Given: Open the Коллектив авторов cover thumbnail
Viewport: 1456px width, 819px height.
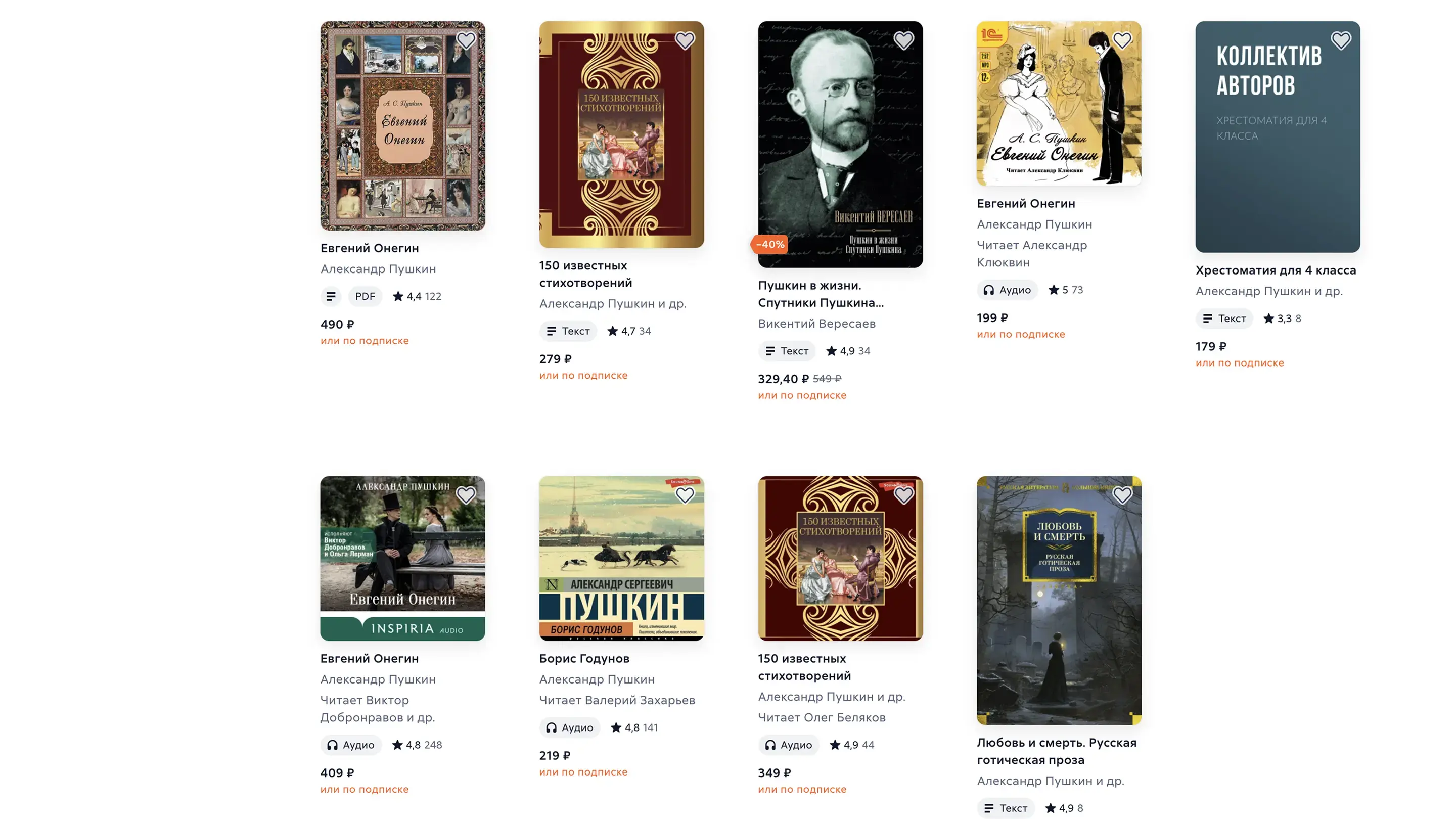Looking at the screenshot, I should click(1278, 137).
